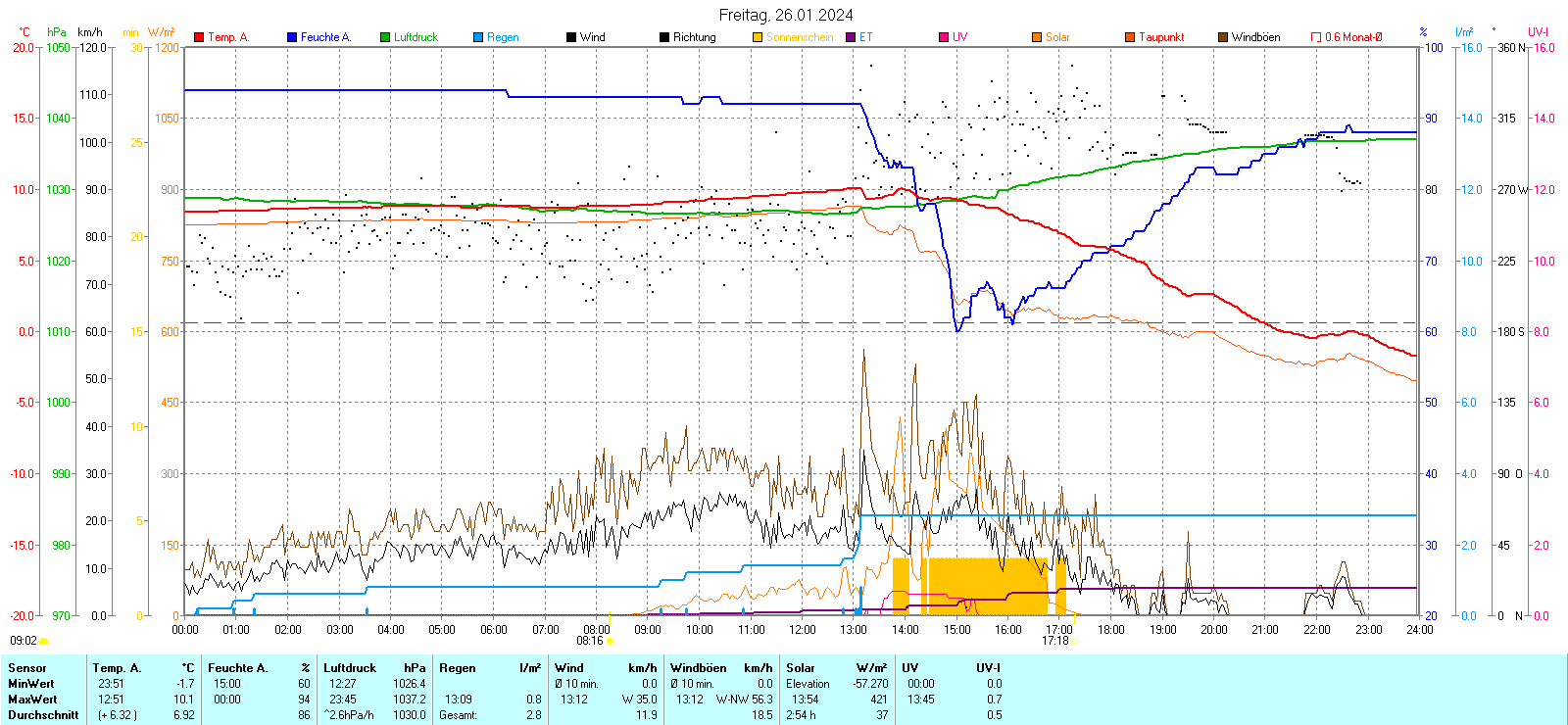The image size is (1568, 725).
Task: Click the Windböen column header in table
Action: click(x=699, y=668)
